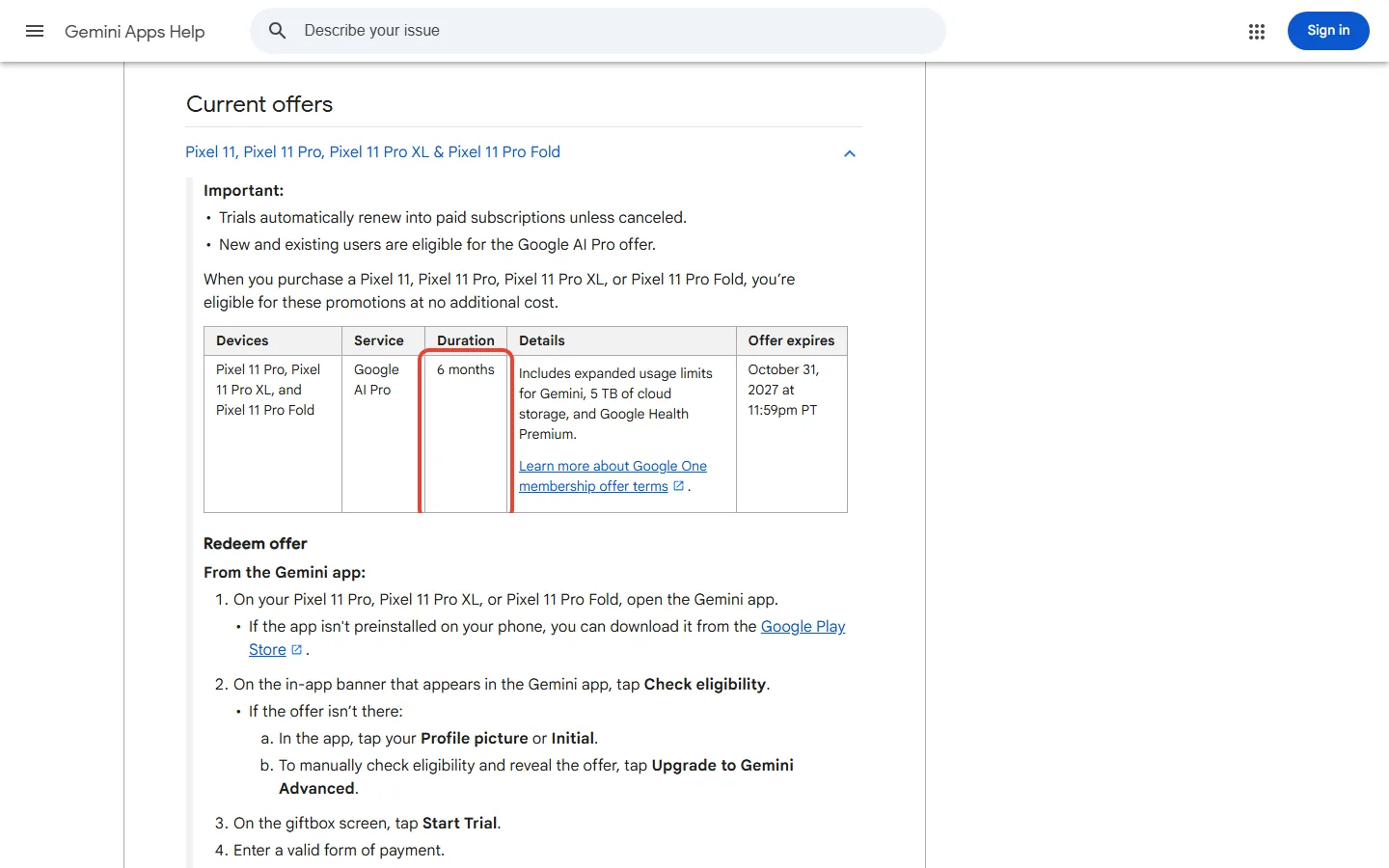Collapse the Pixel 11 offers section chevron

[850, 153]
